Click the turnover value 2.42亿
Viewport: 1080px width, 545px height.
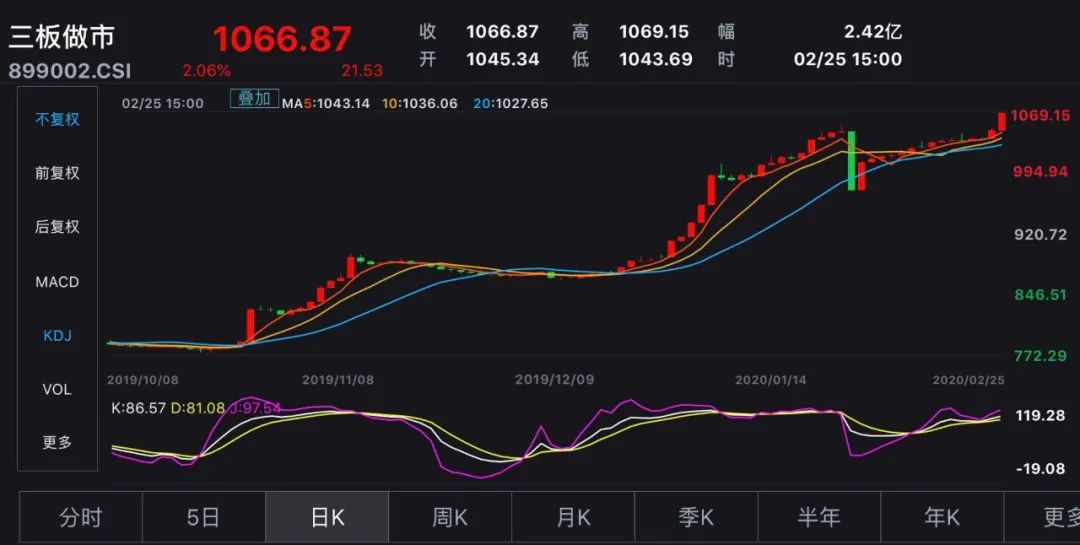pyautogui.click(x=873, y=31)
